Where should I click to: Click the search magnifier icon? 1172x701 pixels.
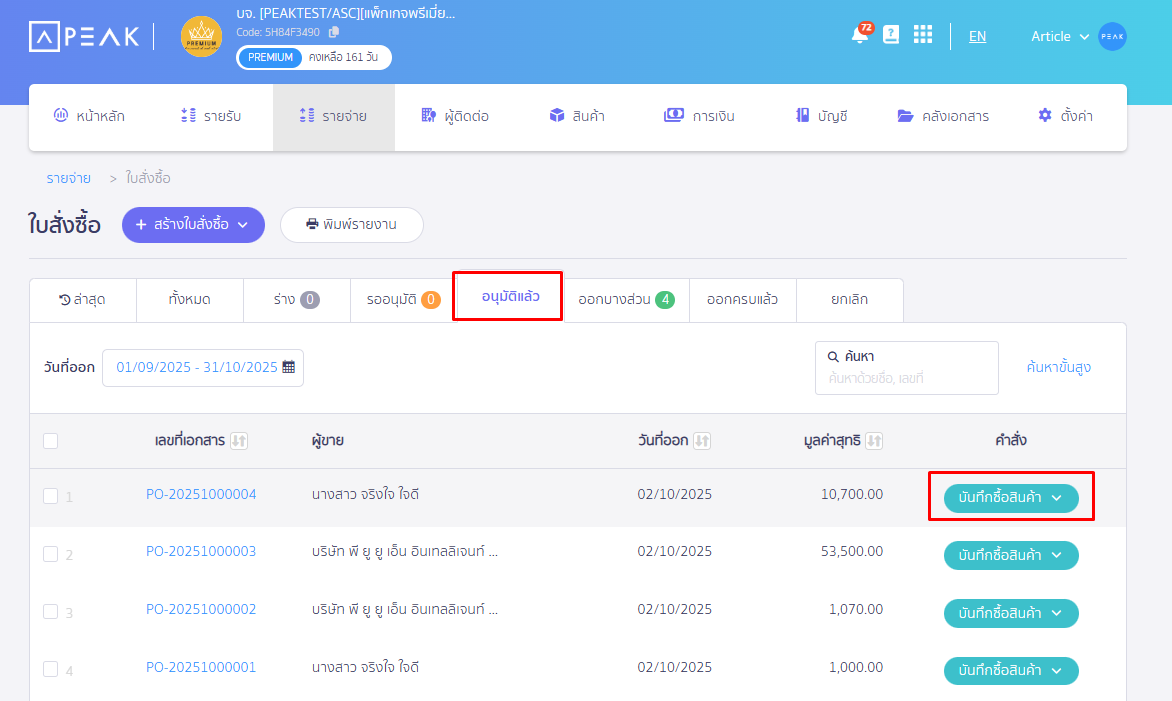832,356
